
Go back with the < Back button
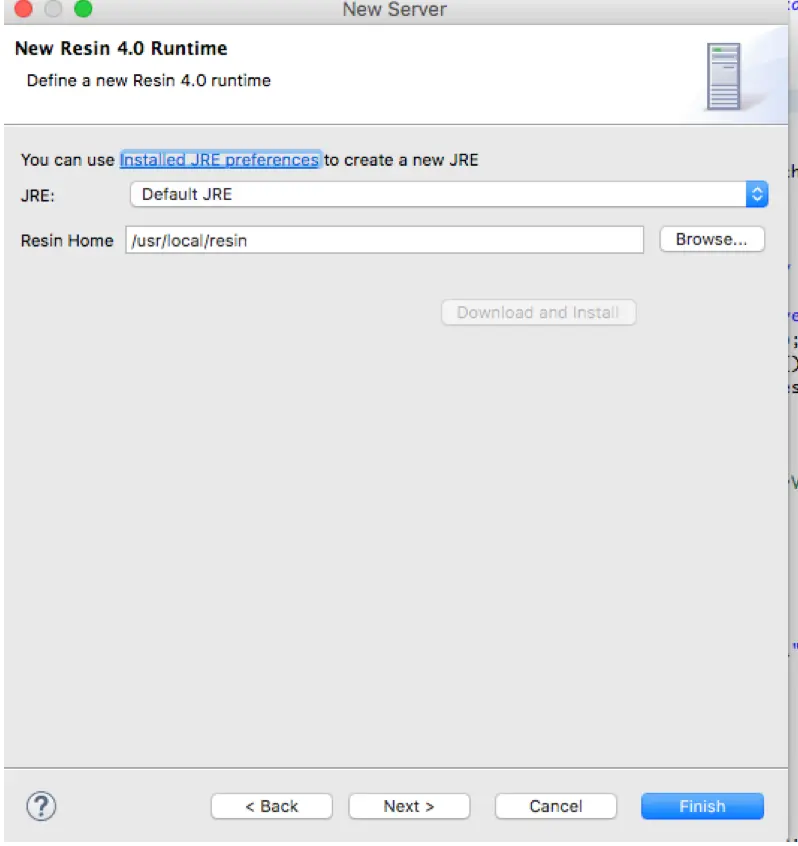tap(271, 806)
